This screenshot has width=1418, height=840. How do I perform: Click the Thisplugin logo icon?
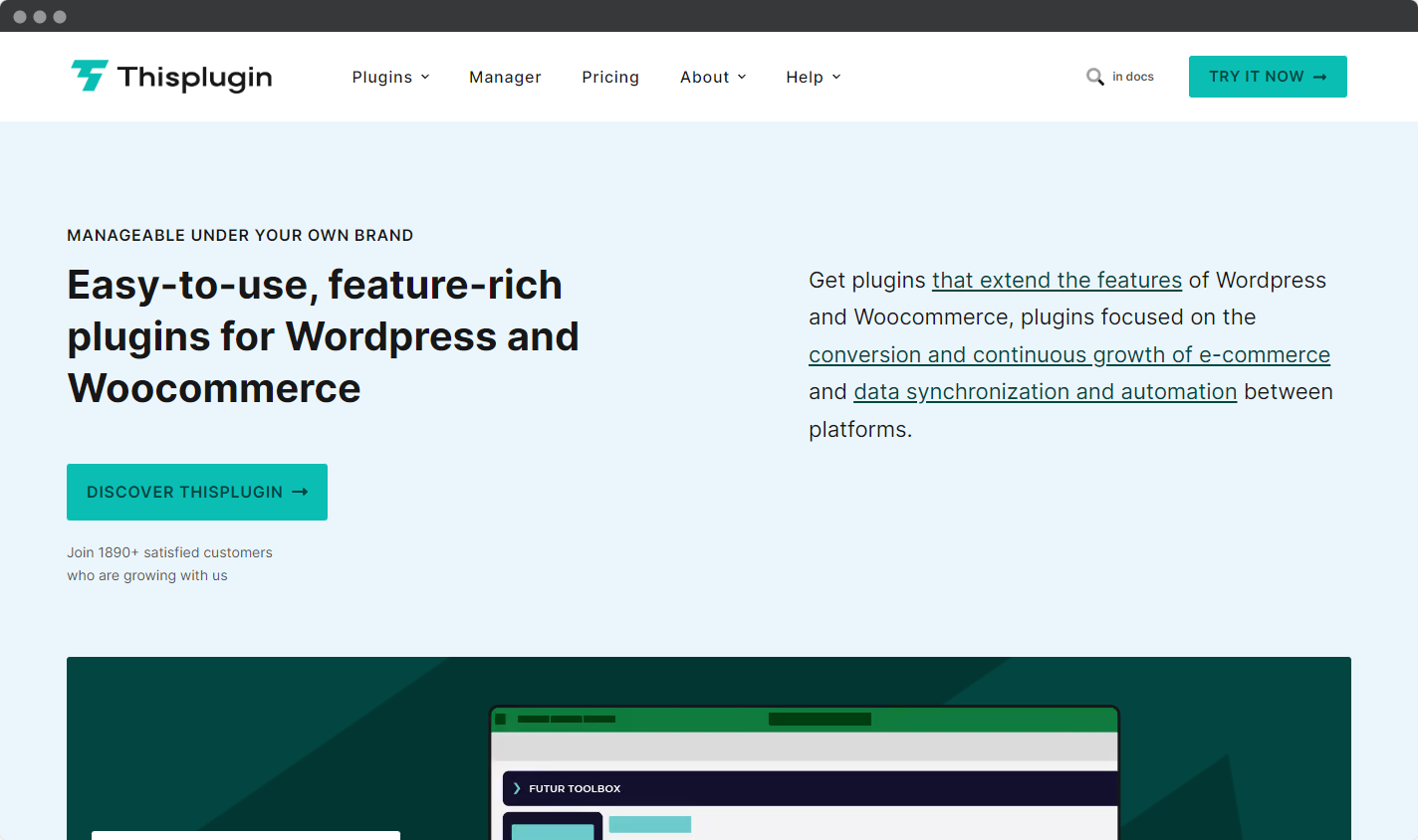tap(90, 76)
